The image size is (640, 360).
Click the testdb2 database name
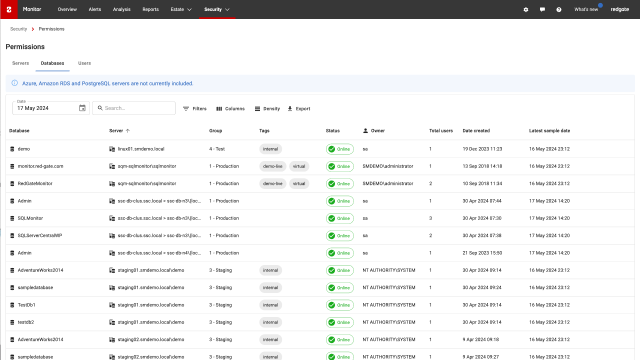pos(26,322)
